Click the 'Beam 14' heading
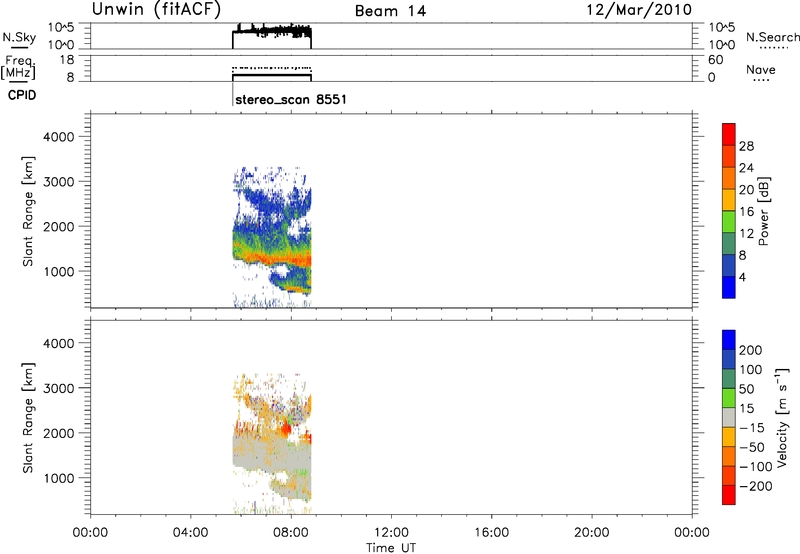 (x=390, y=11)
